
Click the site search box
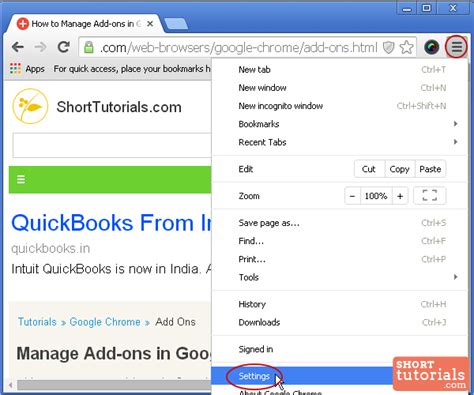(112, 145)
